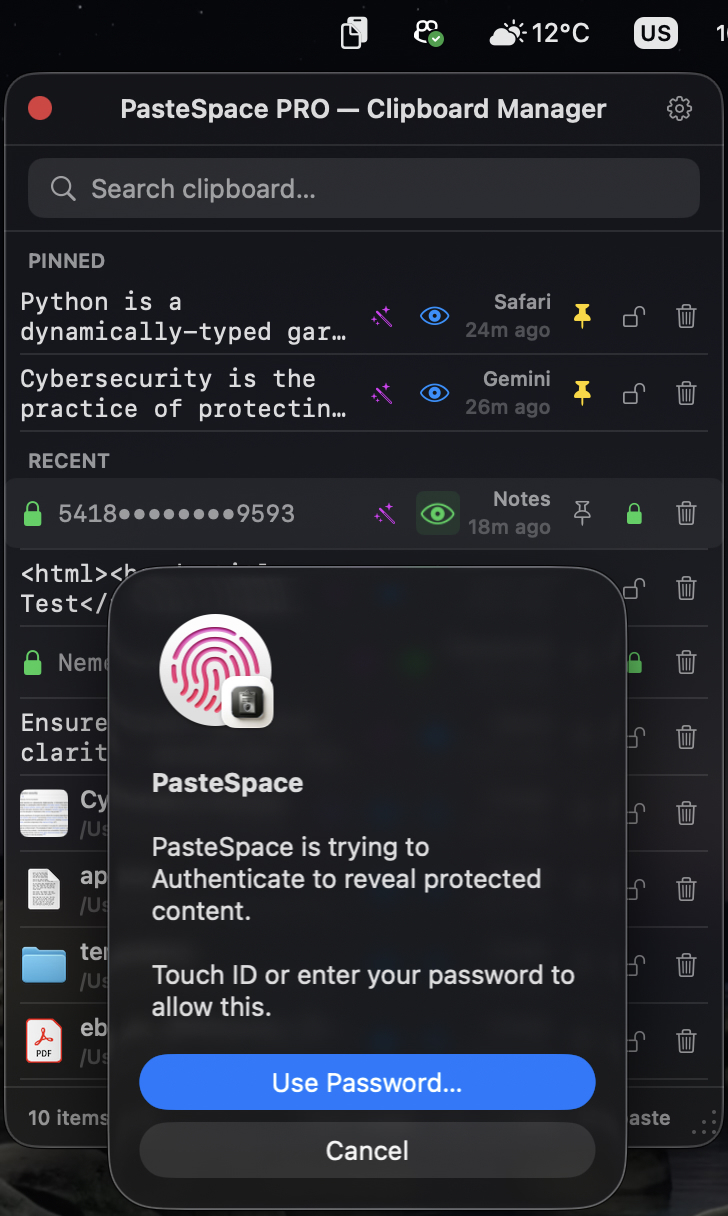This screenshot has width=728, height=1216.
Task: Open PasteSpace settings via the gear icon
Action: [680, 109]
